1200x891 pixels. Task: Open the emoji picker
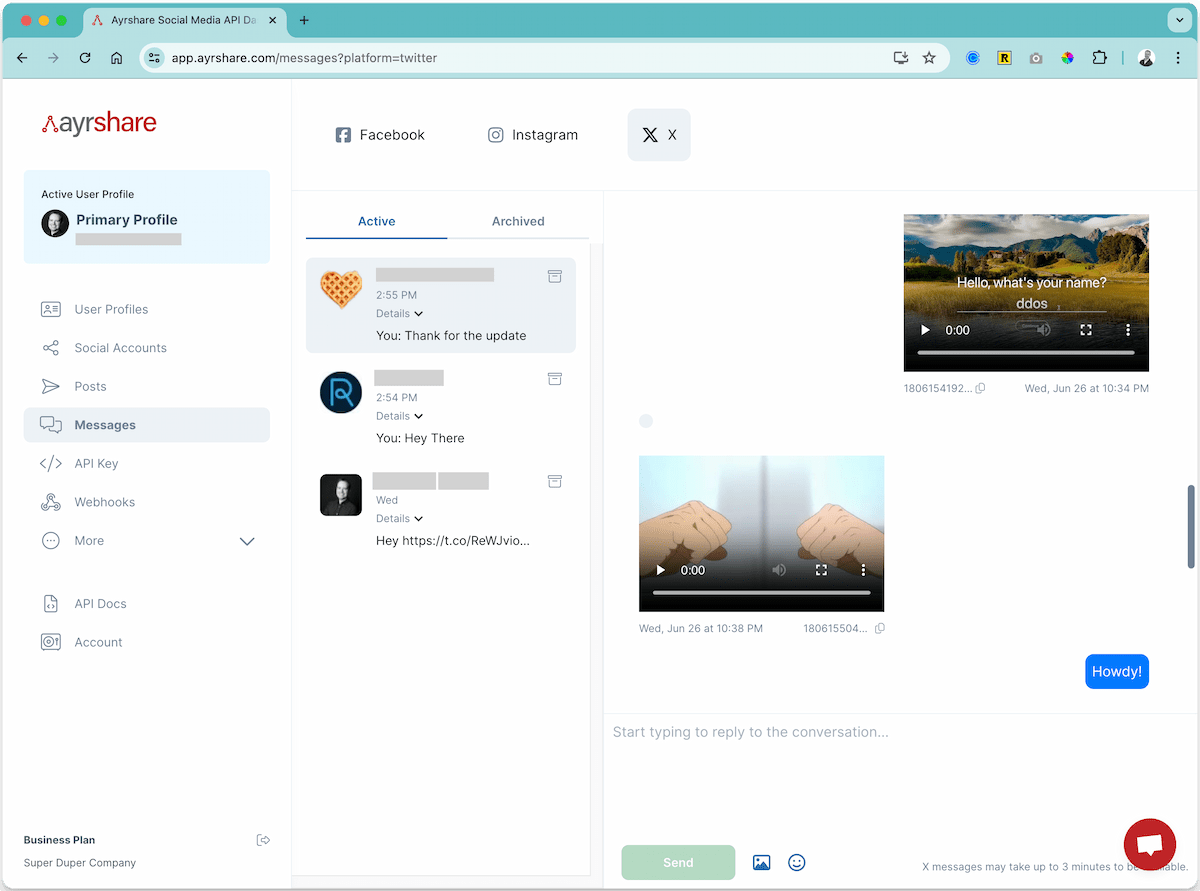coord(797,863)
